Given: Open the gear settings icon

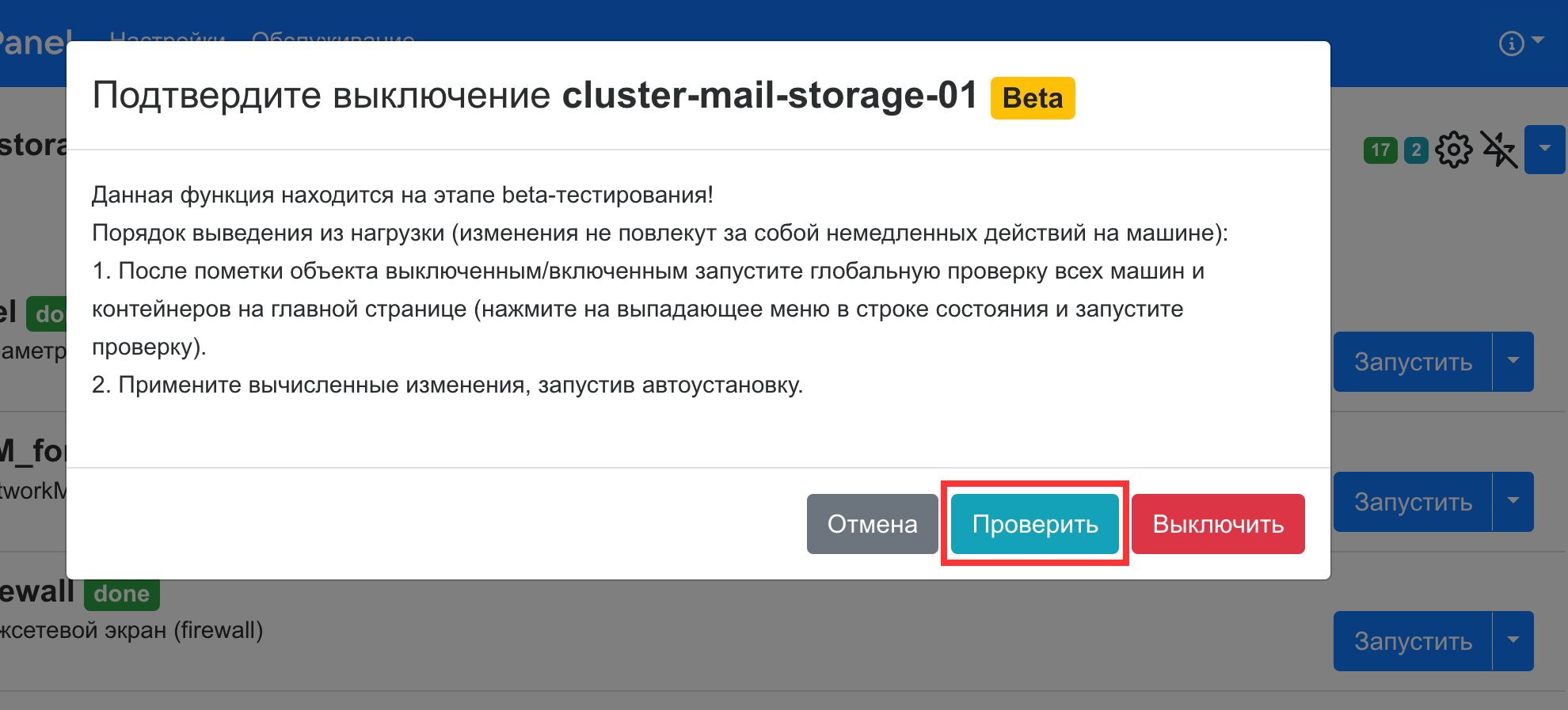Looking at the screenshot, I should click(1453, 150).
